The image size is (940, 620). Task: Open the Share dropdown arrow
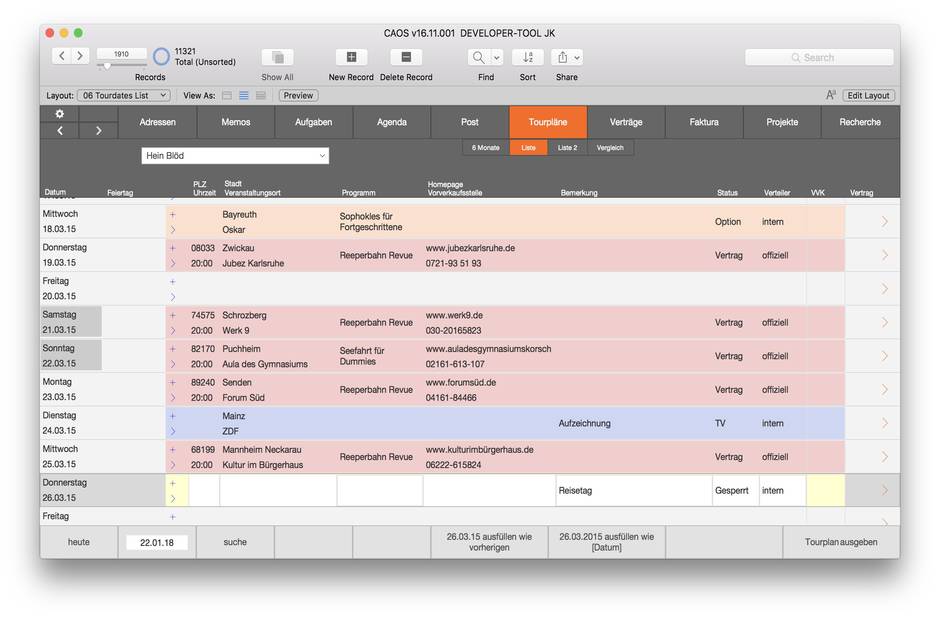(x=577, y=58)
